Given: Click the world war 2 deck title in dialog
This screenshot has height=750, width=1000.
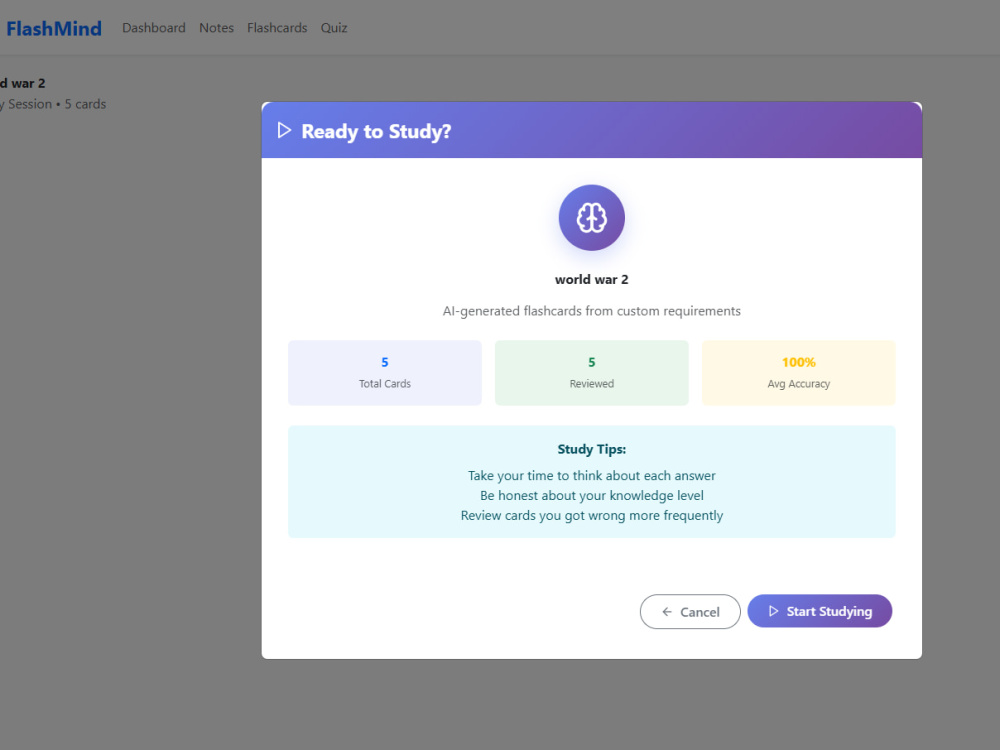Looking at the screenshot, I should tap(592, 279).
